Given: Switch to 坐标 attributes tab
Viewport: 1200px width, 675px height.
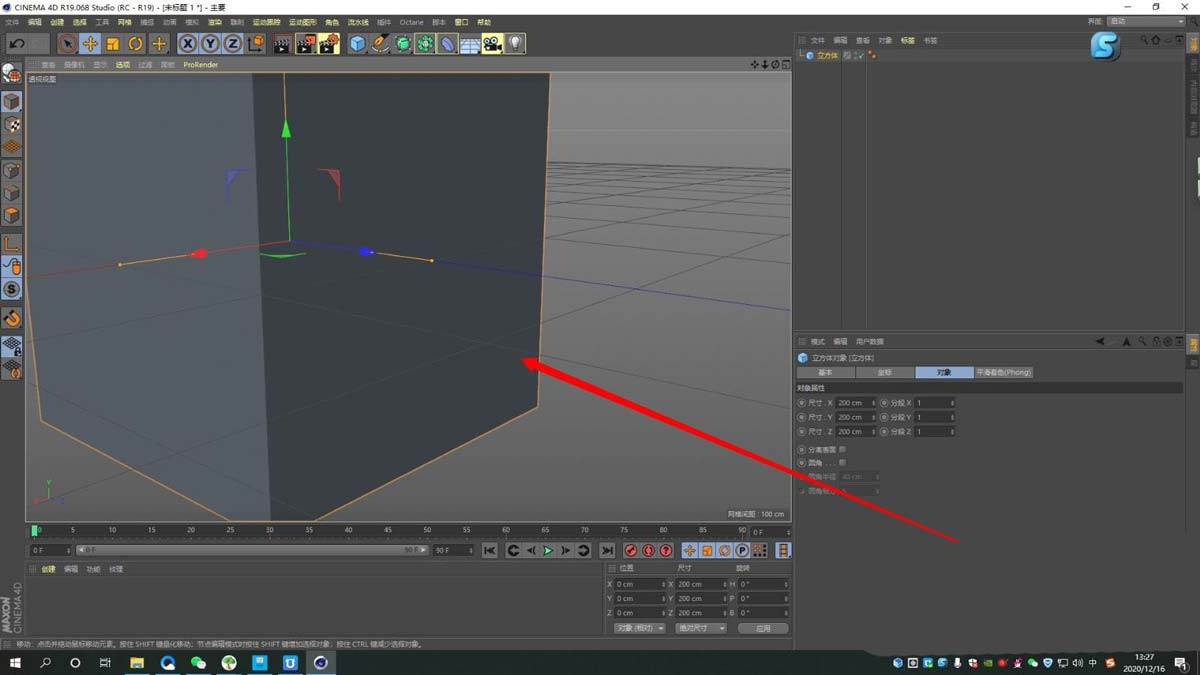Looking at the screenshot, I should pyautogui.click(x=885, y=372).
